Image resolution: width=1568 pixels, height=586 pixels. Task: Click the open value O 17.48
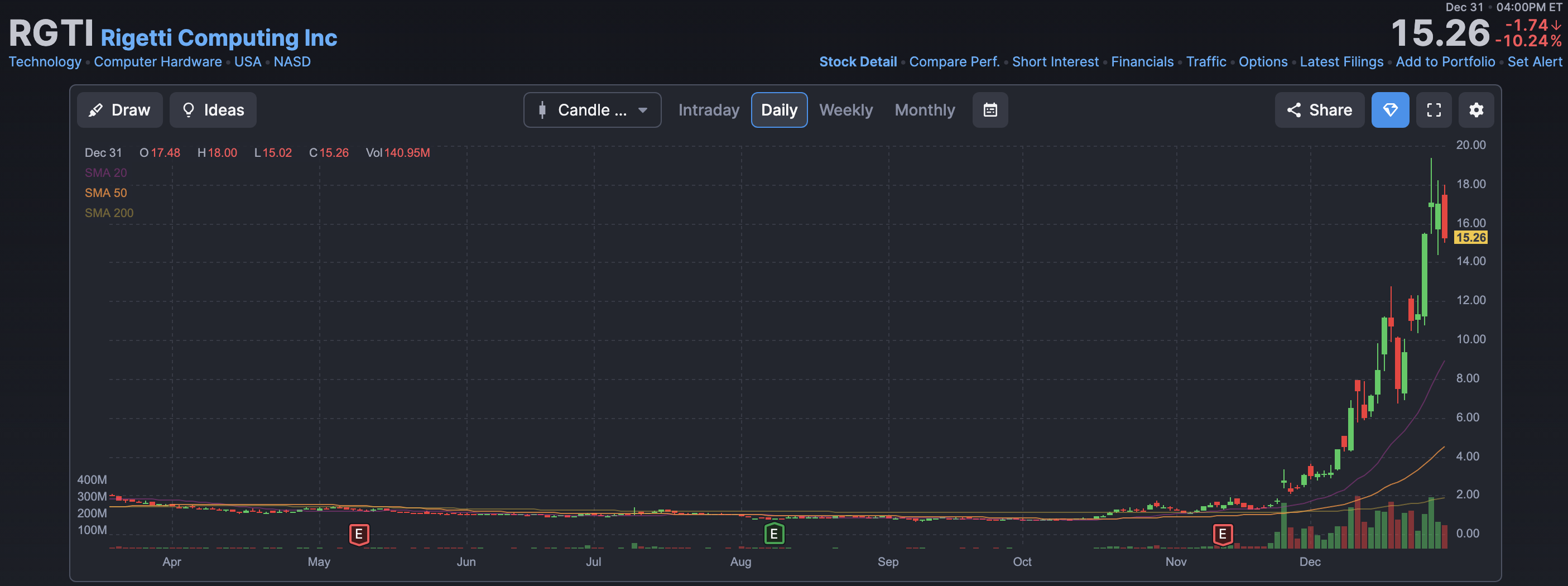point(160,153)
